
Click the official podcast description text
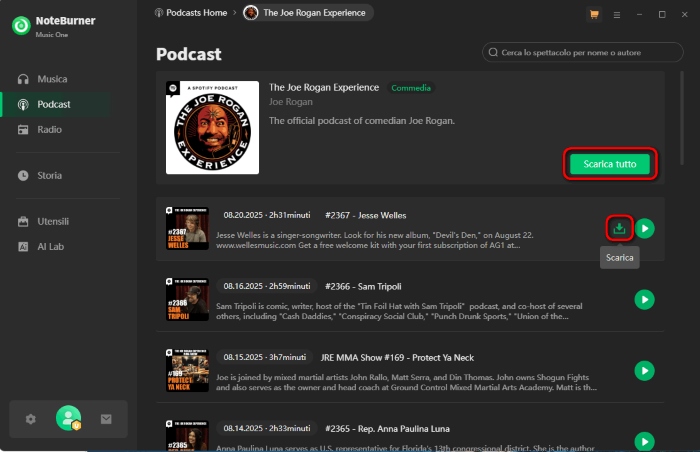362,121
